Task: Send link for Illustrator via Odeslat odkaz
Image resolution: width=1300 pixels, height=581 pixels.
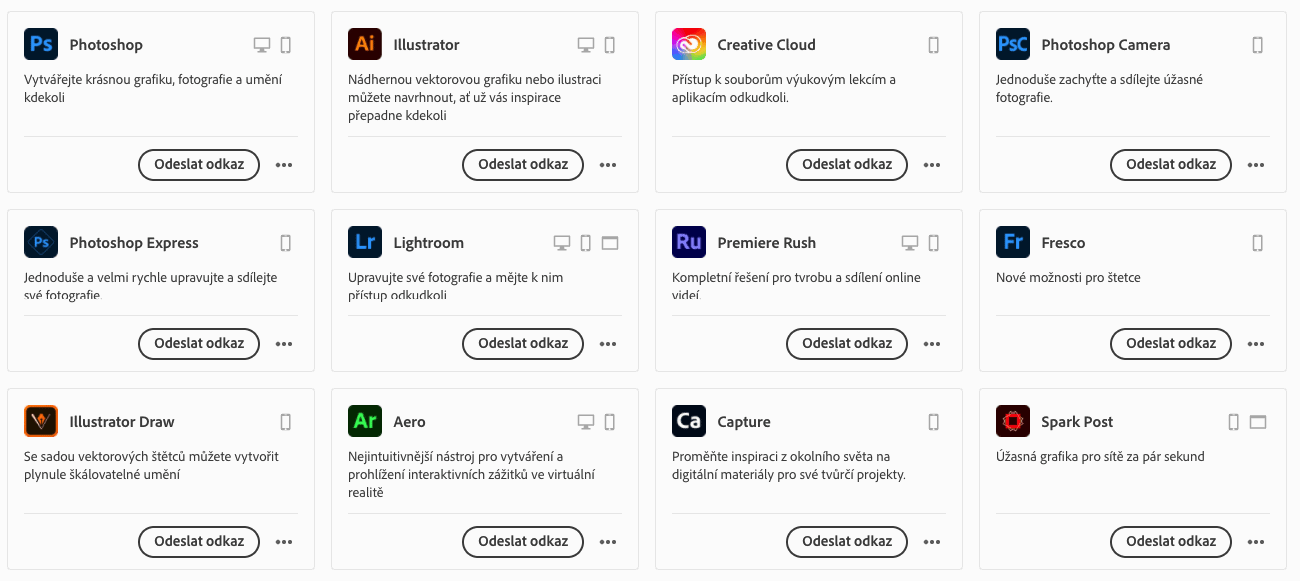Action: (x=523, y=165)
